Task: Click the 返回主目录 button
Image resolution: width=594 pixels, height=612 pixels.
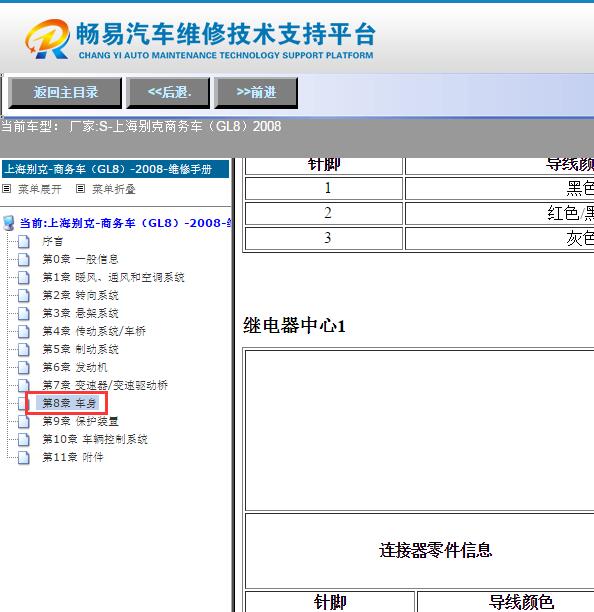Action: 65,93
